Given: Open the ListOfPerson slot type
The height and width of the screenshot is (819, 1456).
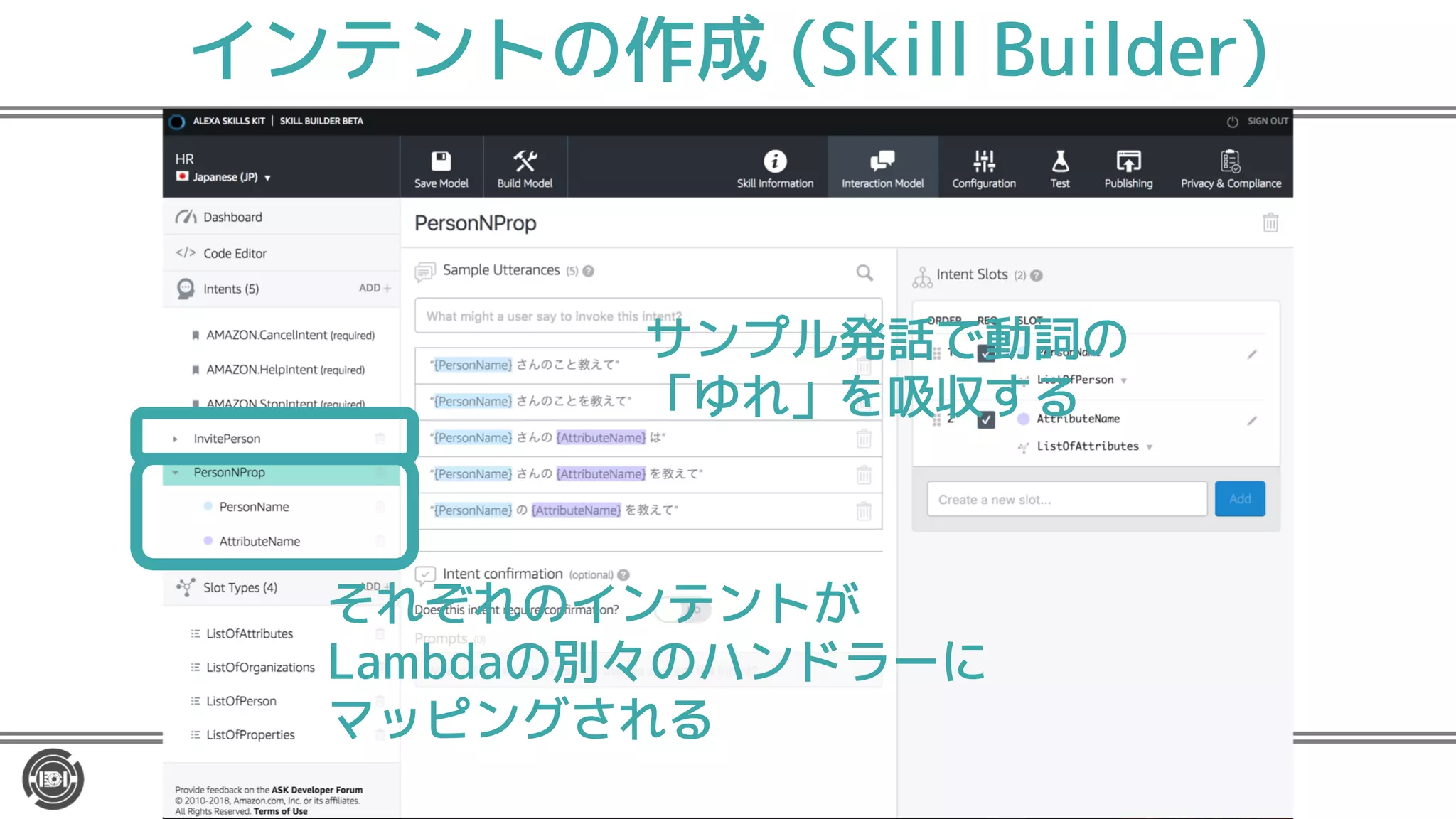Looking at the screenshot, I should (241, 701).
